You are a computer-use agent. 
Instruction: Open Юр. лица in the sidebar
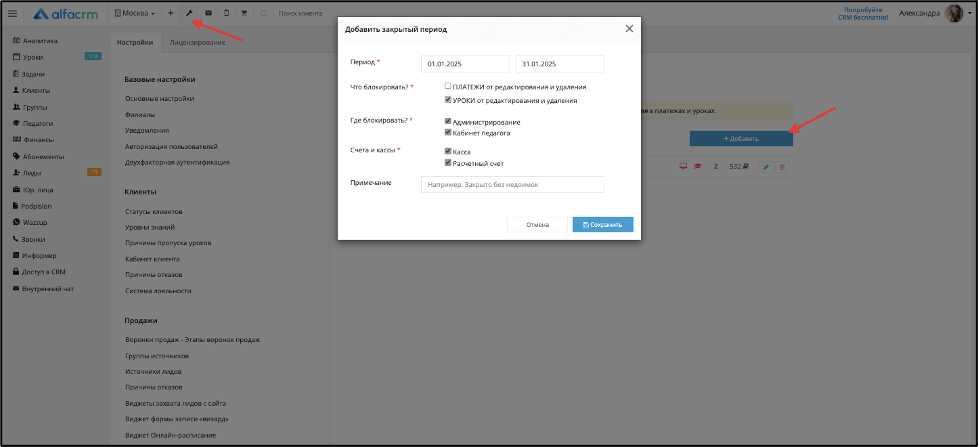[37, 190]
